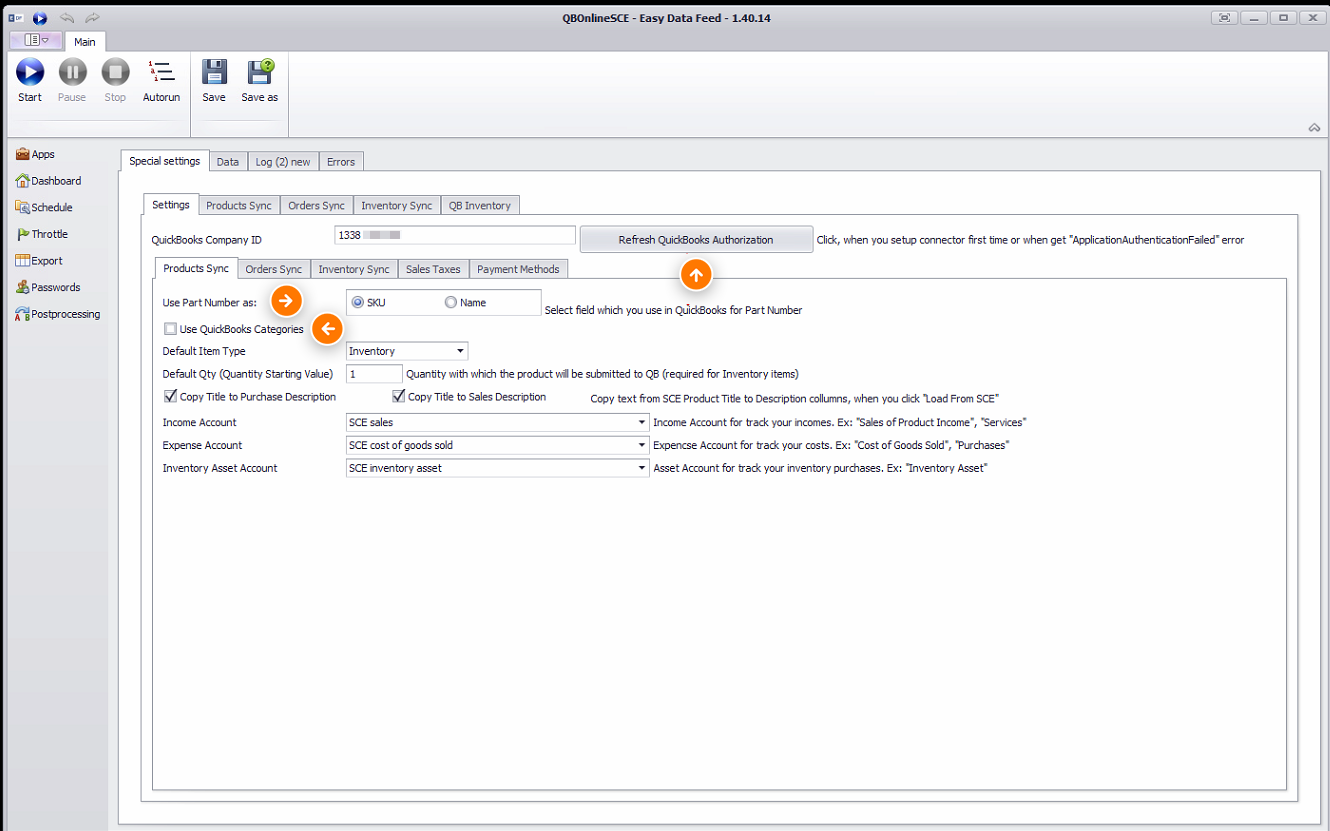Click the Save floppy disk icon

click(214, 72)
